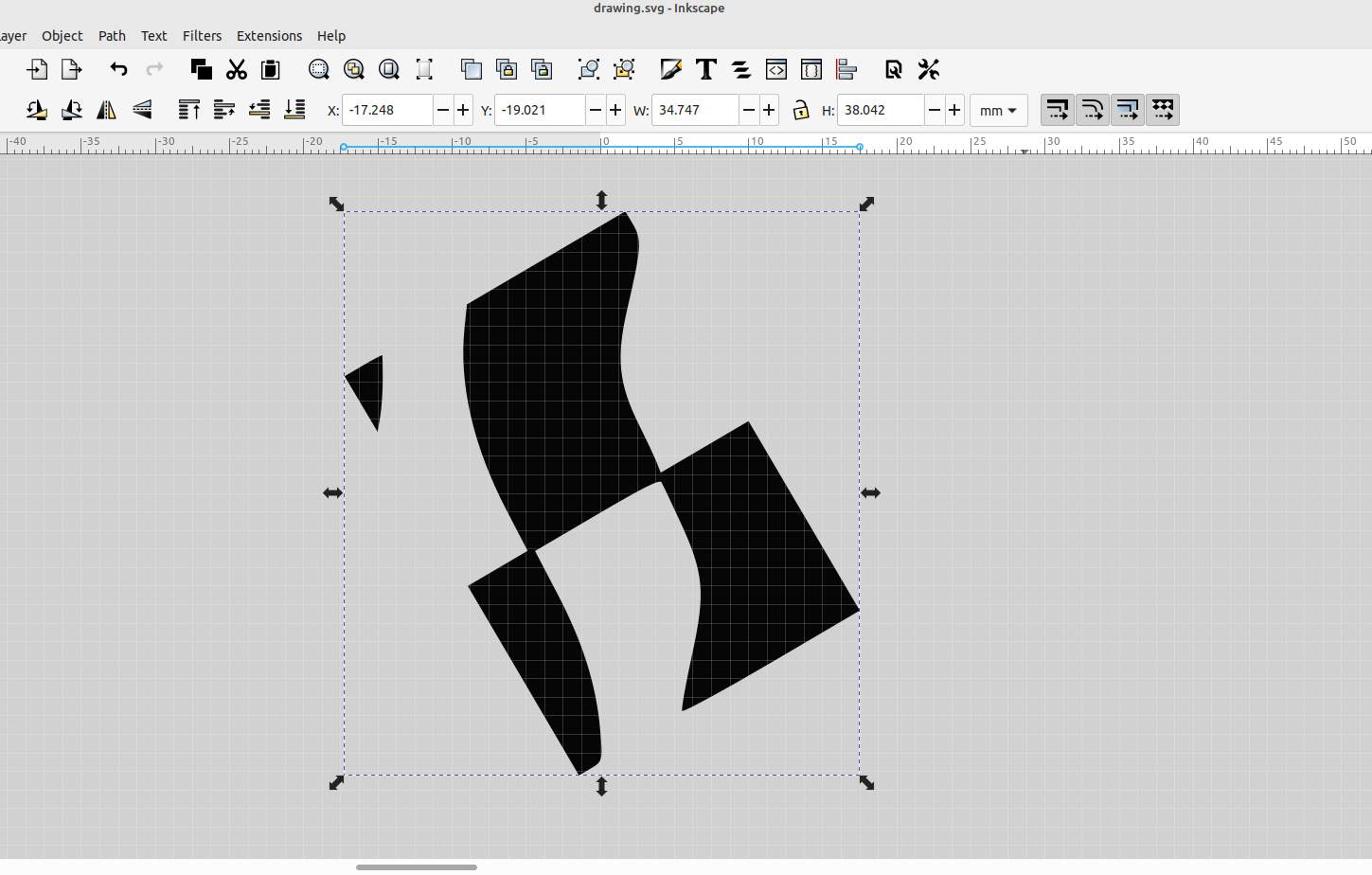The image size is (1372, 875).
Task: Open the mm units dropdown
Action: pyautogui.click(x=999, y=111)
